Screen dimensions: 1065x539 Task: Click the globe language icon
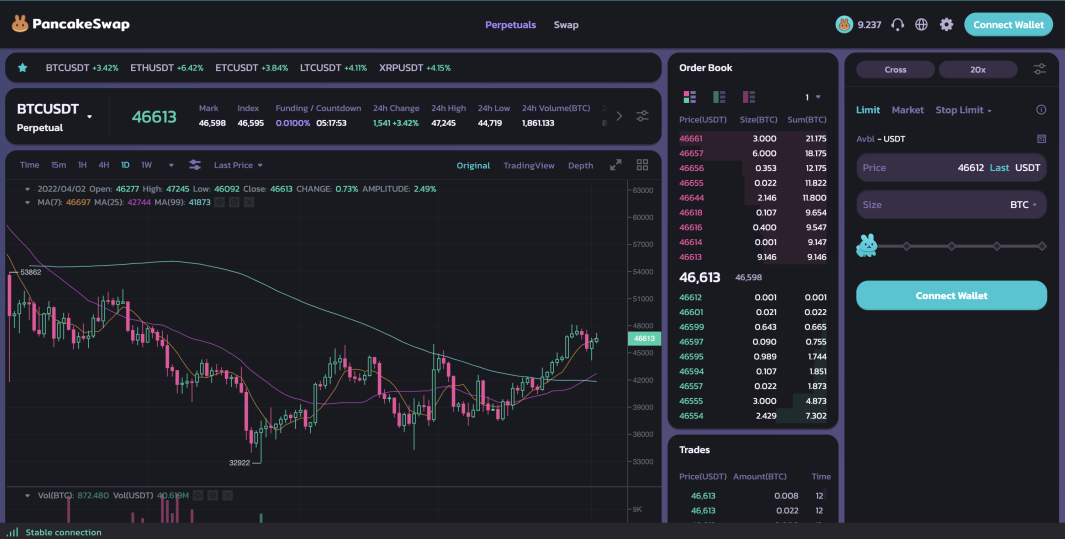tap(921, 24)
